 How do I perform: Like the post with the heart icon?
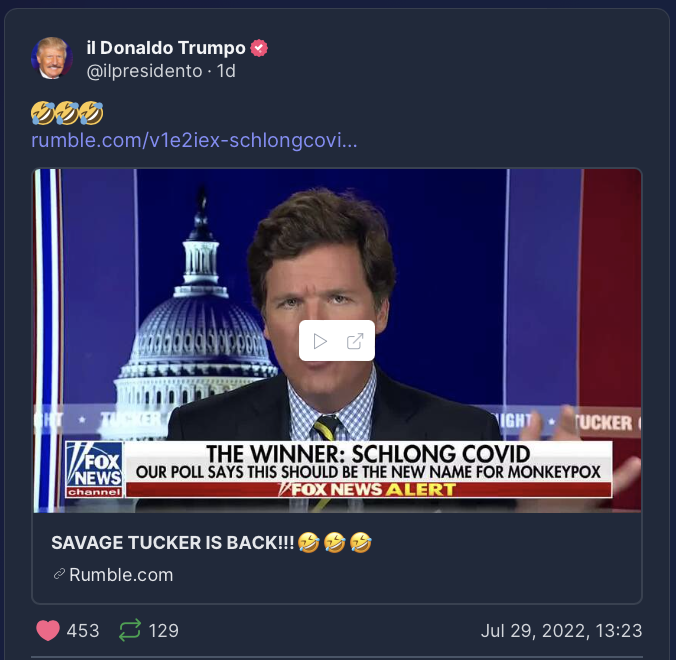coord(47,630)
